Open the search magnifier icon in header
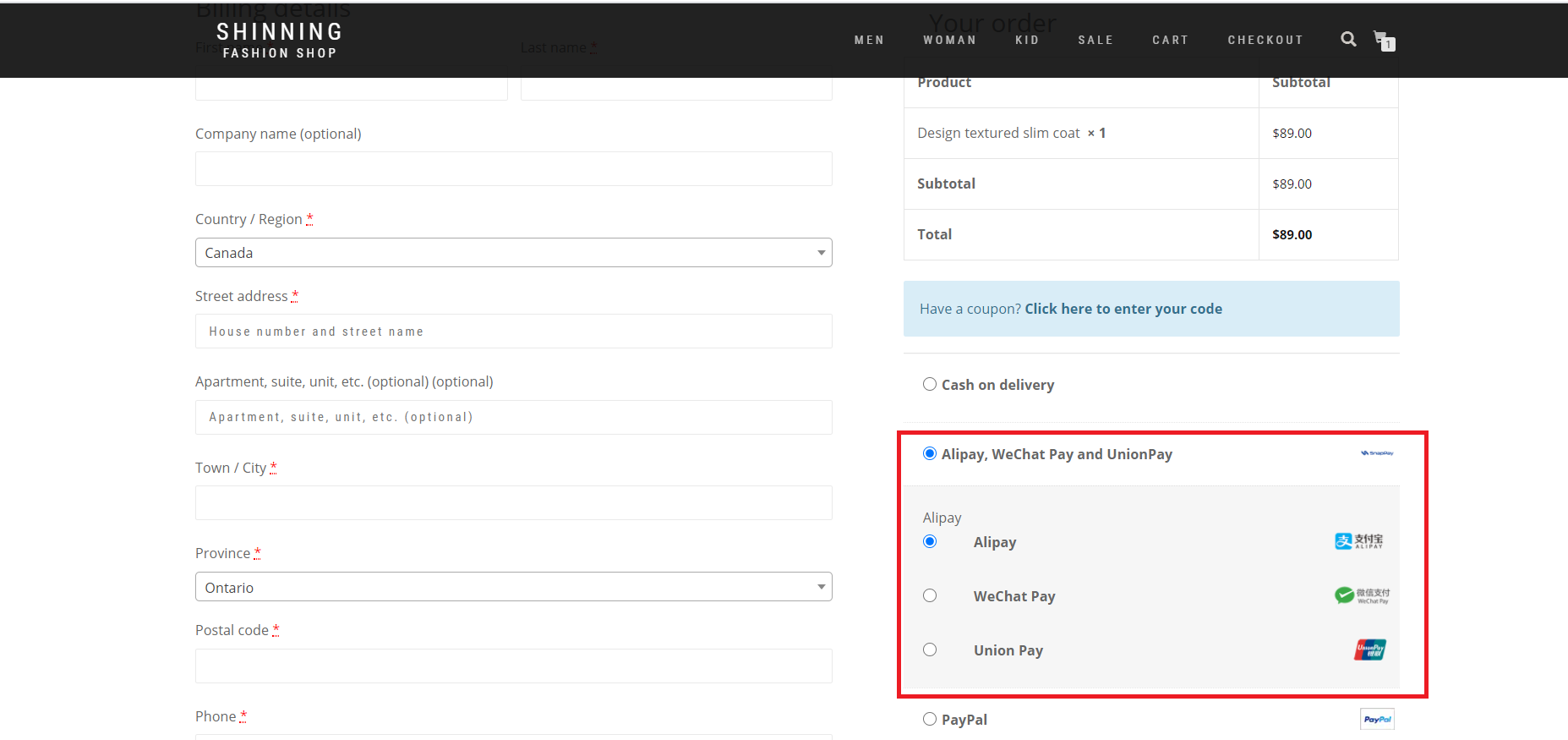The width and height of the screenshot is (1568, 740). click(x=1348, y=39)
